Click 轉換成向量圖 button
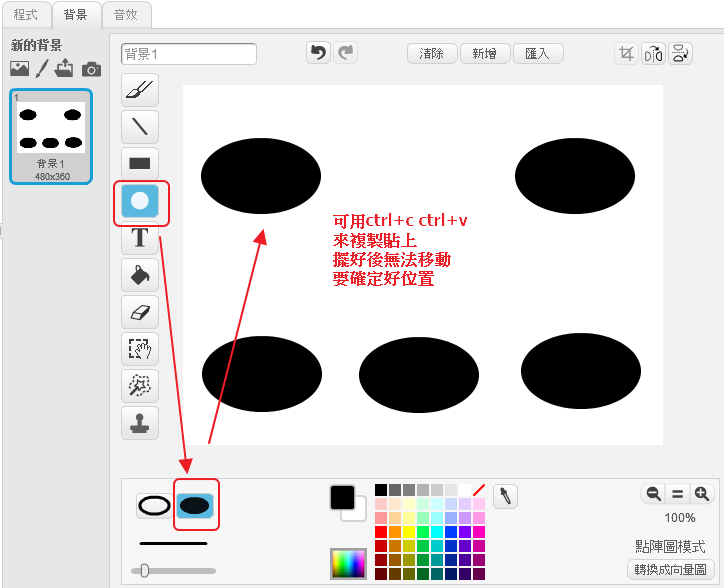724x588 pixels. pos(670,569)
